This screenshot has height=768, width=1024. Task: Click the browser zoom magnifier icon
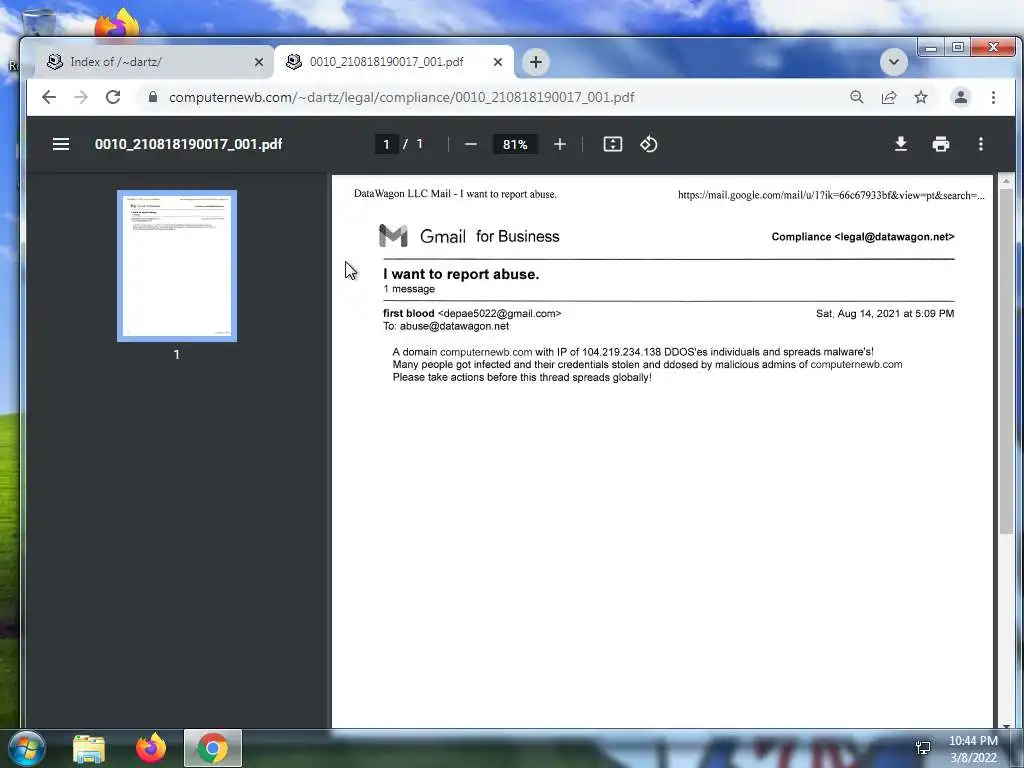click(x=857, y=97)
